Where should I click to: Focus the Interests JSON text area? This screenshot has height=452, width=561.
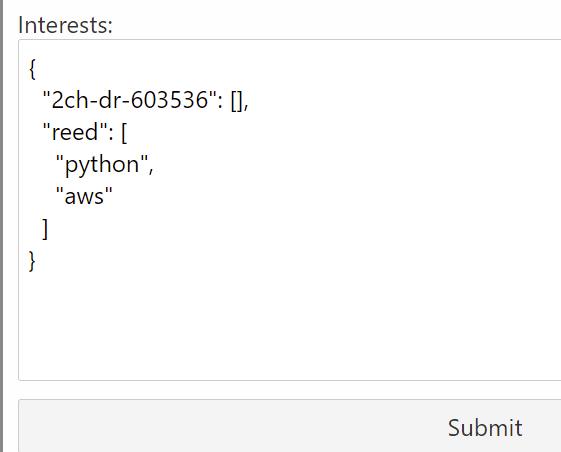[290, 210]
